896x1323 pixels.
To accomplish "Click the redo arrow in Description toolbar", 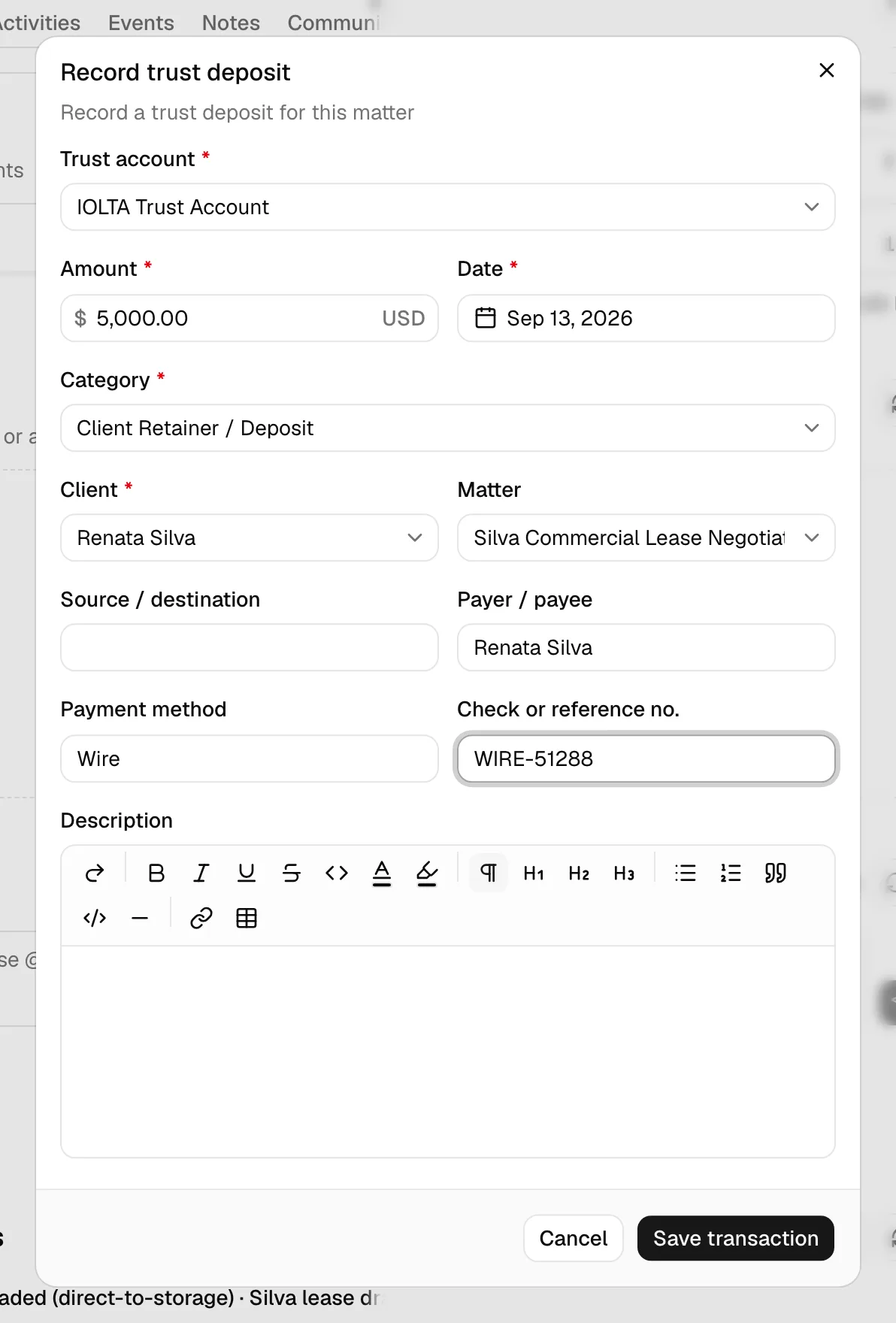I will tap(95, 873).
